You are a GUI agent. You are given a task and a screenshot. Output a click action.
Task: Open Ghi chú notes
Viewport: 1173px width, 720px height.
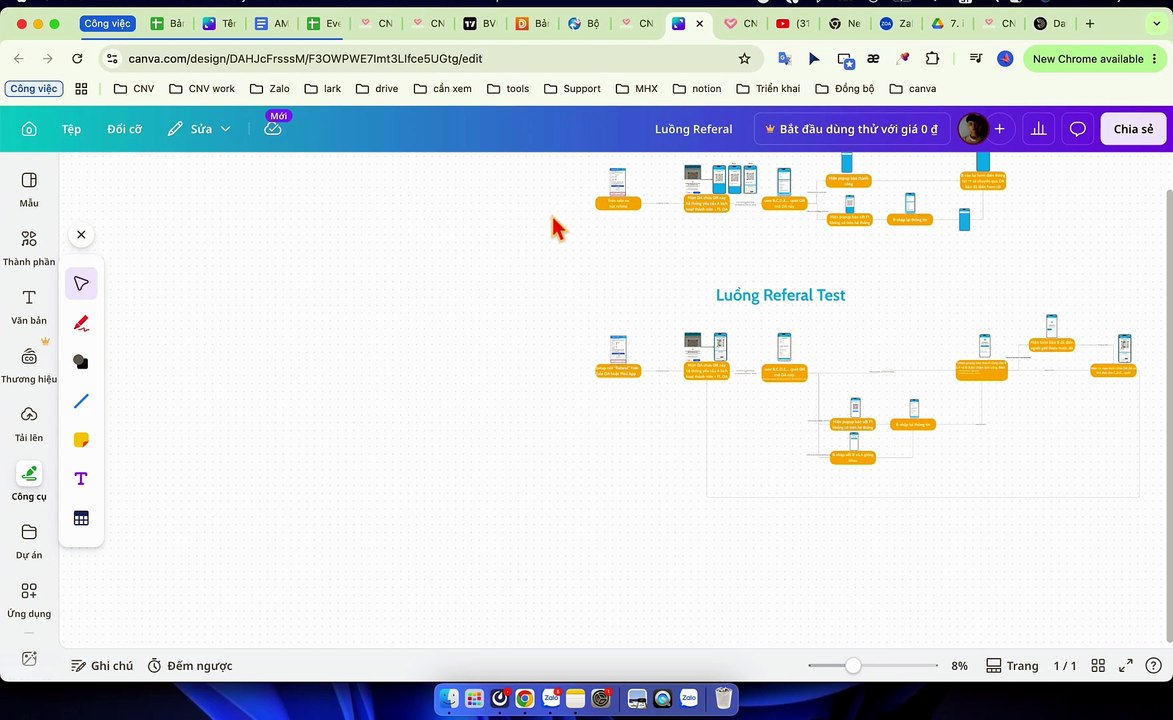click(x=102, y=665)
